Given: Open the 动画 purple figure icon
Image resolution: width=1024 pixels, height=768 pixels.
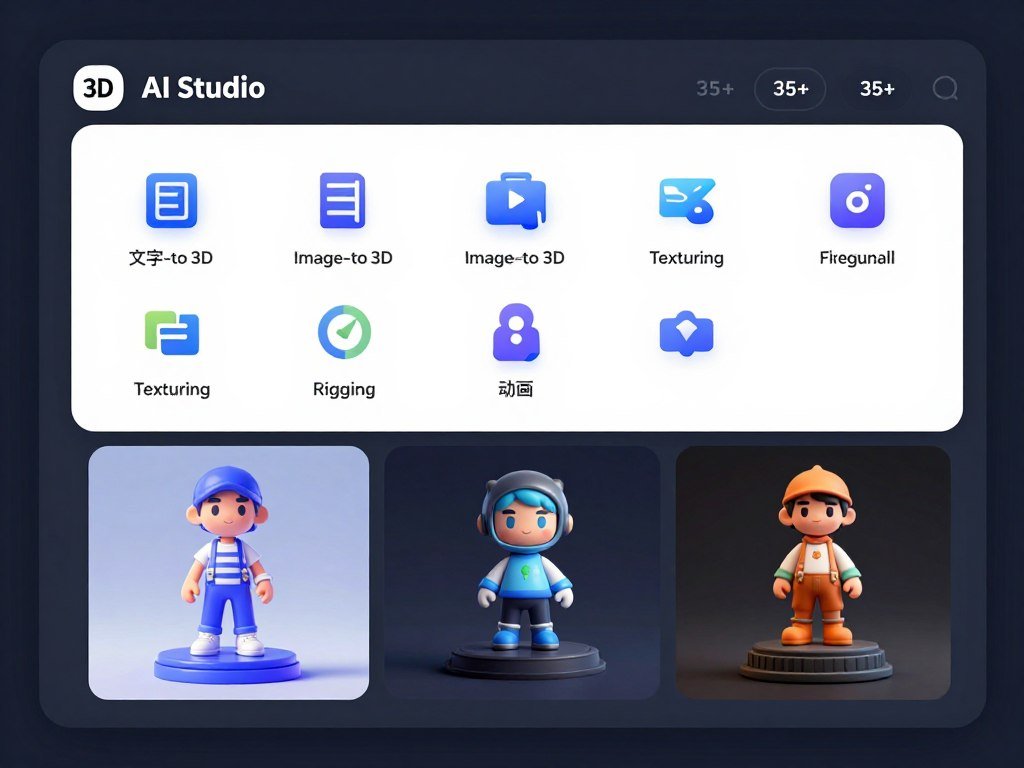Looking at the screenshot, I should pyautogui.click(x=516, y=332).
